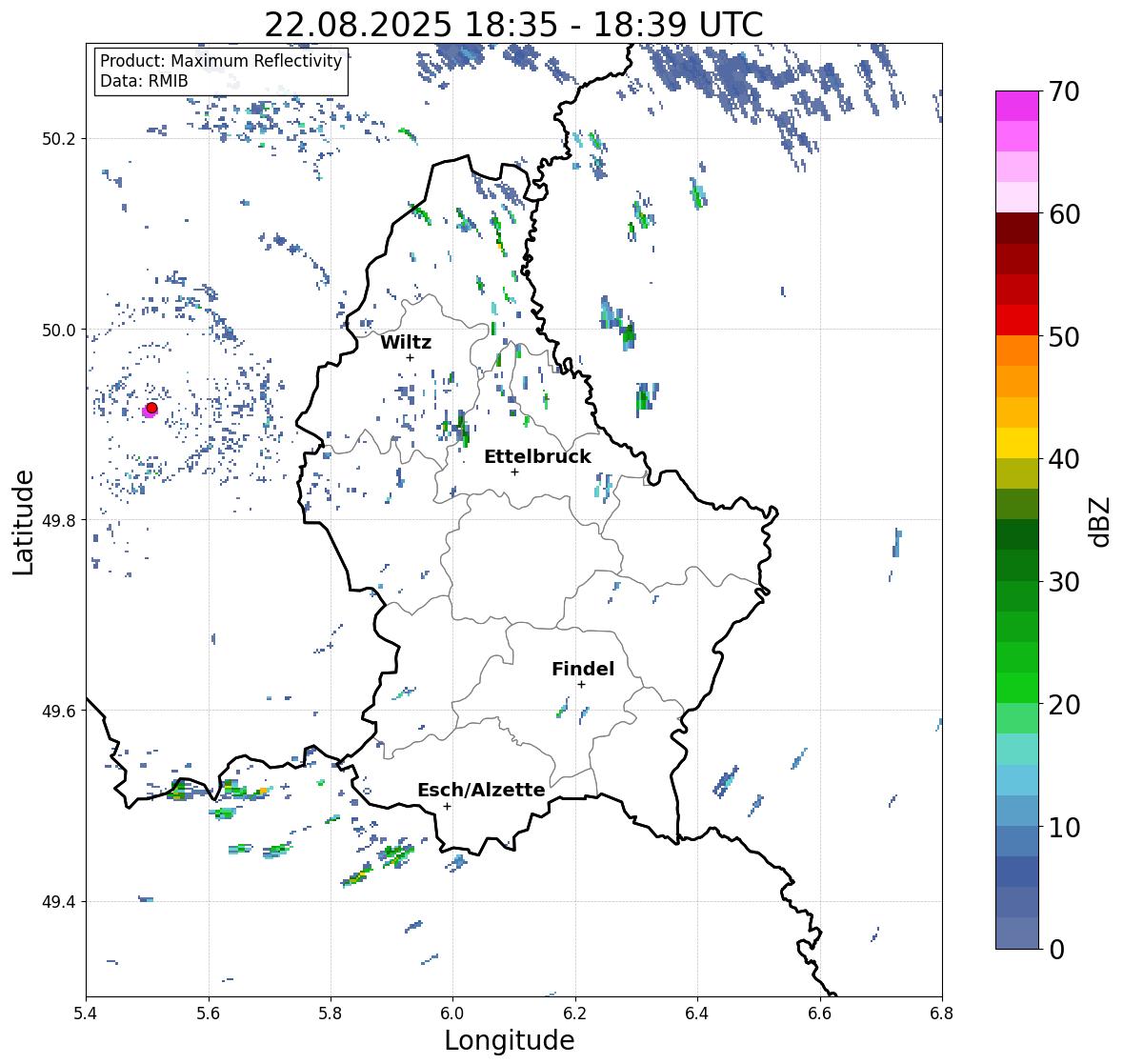
Task: Click the latitude tick label 49.4
Action: coord(59,902)
